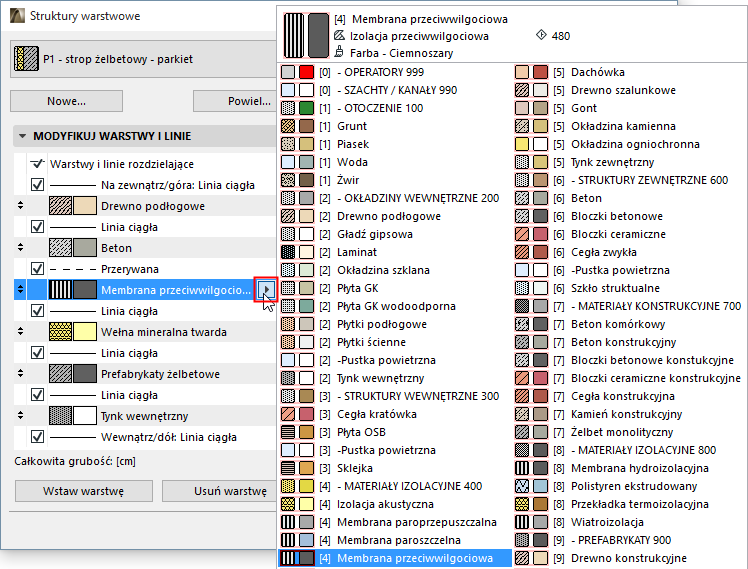
Task: Select Tynk wewnętrzny layer row in structure
Action: (x=145, y=416)
